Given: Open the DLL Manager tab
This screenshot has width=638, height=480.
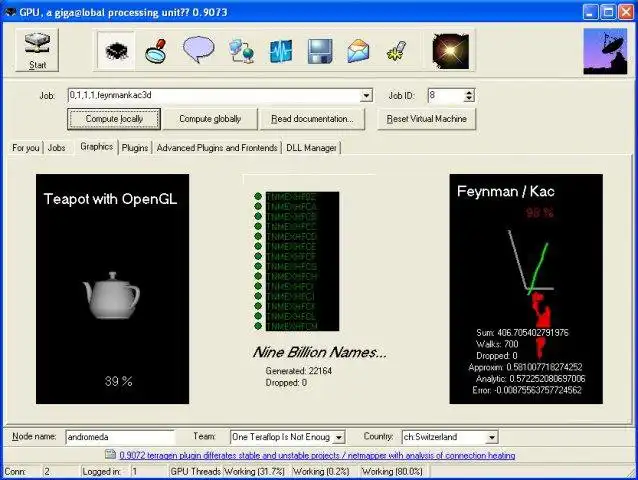Looking at the screenshot, I should tap(311, 148).
